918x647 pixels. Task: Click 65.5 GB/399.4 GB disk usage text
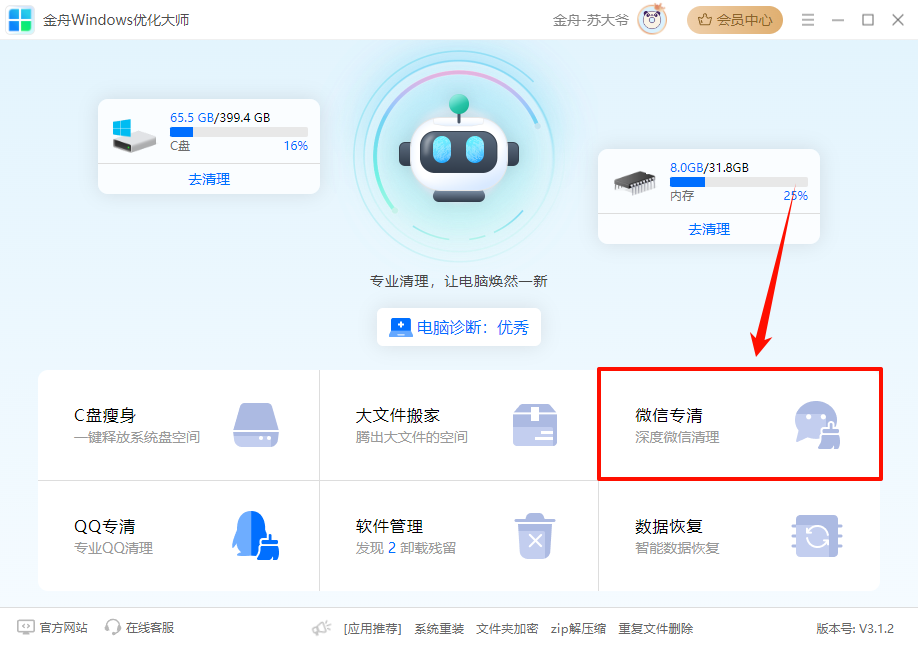pos(220,118)
